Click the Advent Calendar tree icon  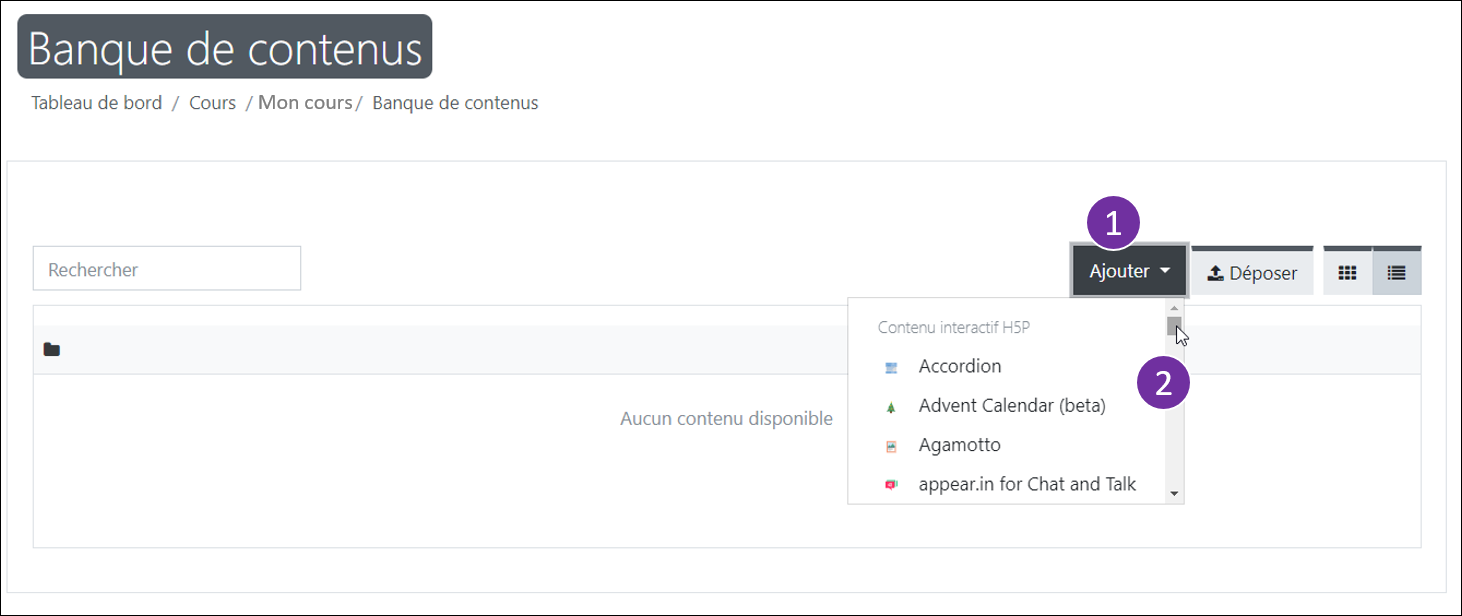point(891,407)
